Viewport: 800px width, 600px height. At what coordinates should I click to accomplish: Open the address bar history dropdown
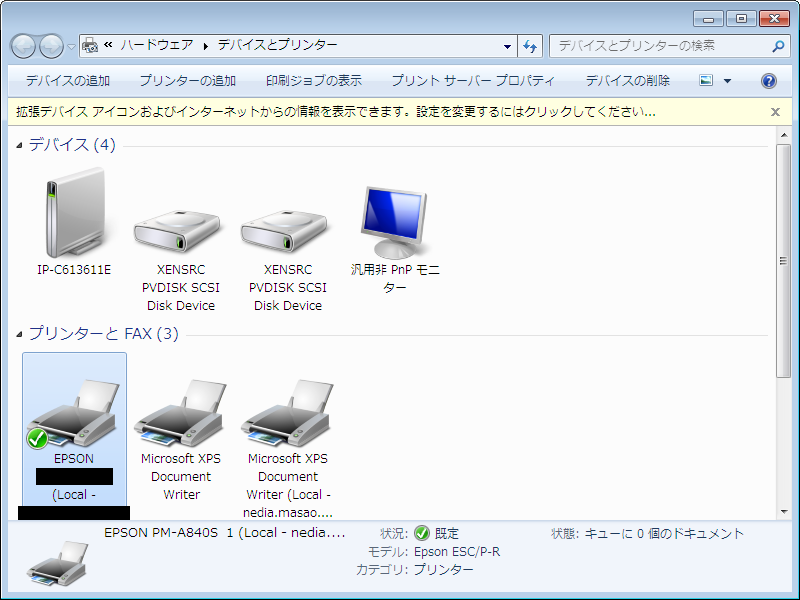point(507,46)
